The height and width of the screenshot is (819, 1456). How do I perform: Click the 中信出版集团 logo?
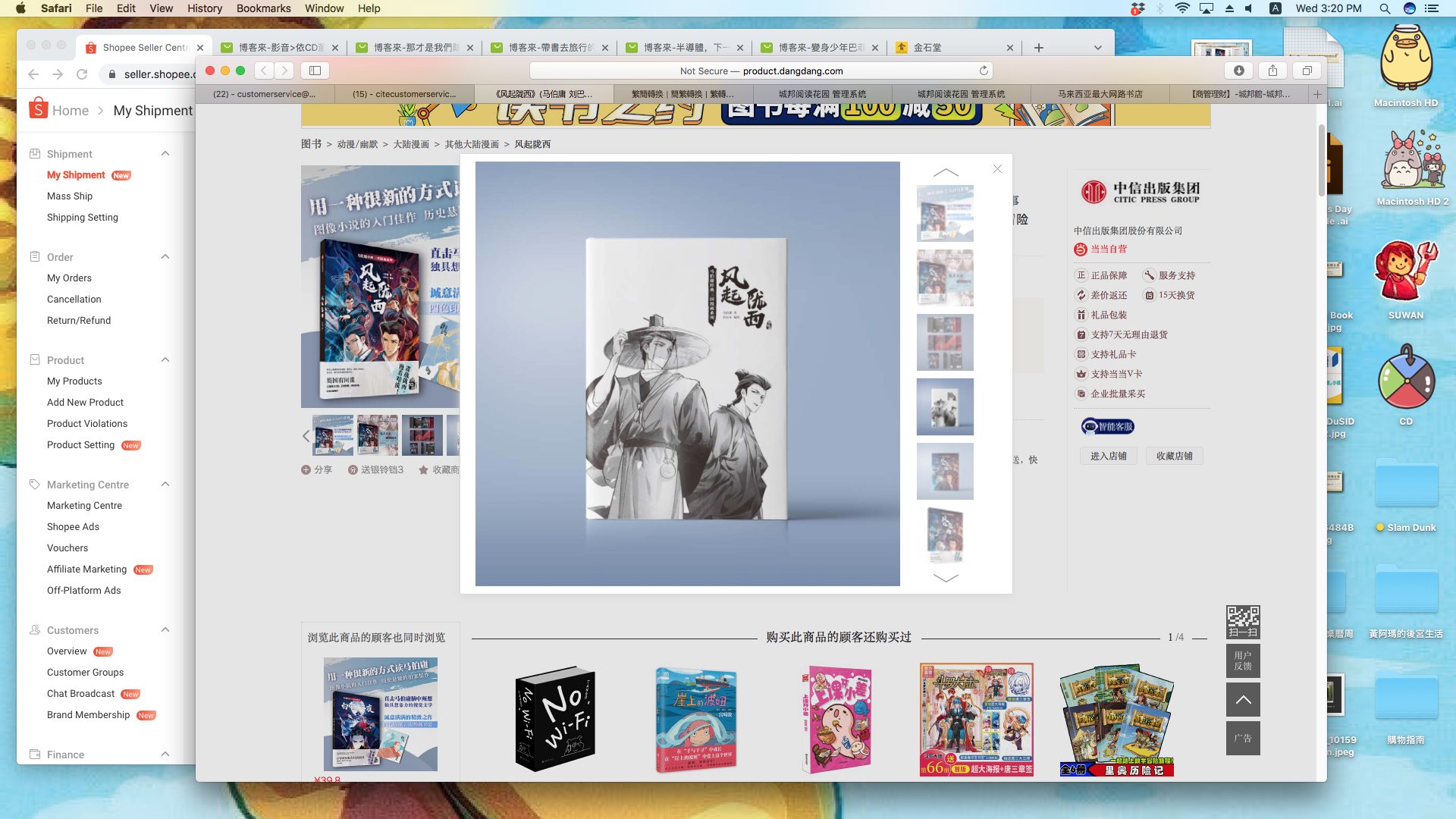(1141, 192)
